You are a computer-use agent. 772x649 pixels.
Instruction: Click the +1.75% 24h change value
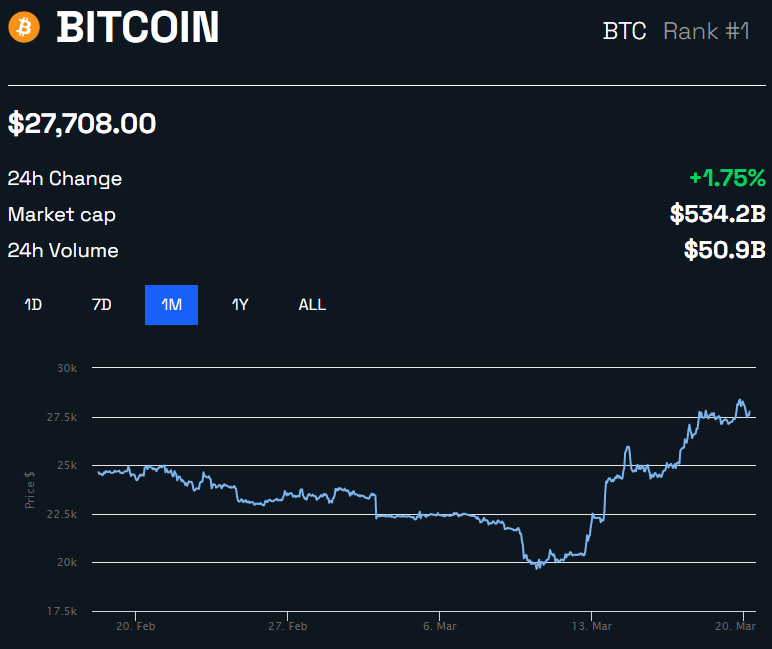click(728, 178)
